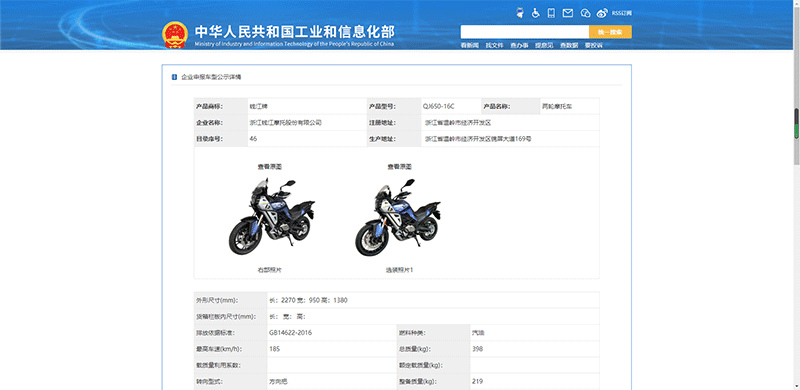Screen dimensions: 800x390
Task: Click the 右部照片 caption
Action: pos(269,270)
